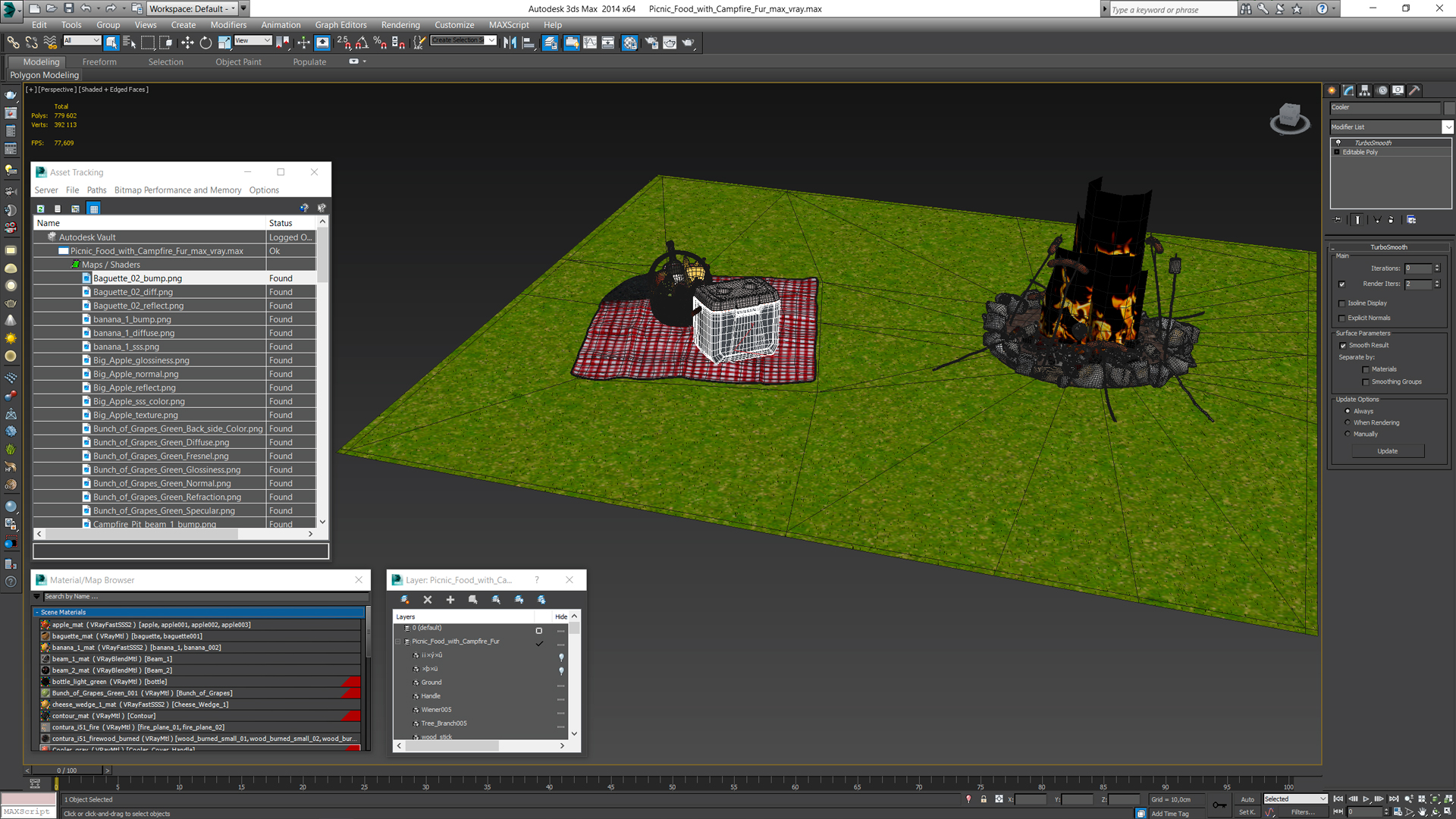Click the Pin Stack icon

(x=1338, y=220)
